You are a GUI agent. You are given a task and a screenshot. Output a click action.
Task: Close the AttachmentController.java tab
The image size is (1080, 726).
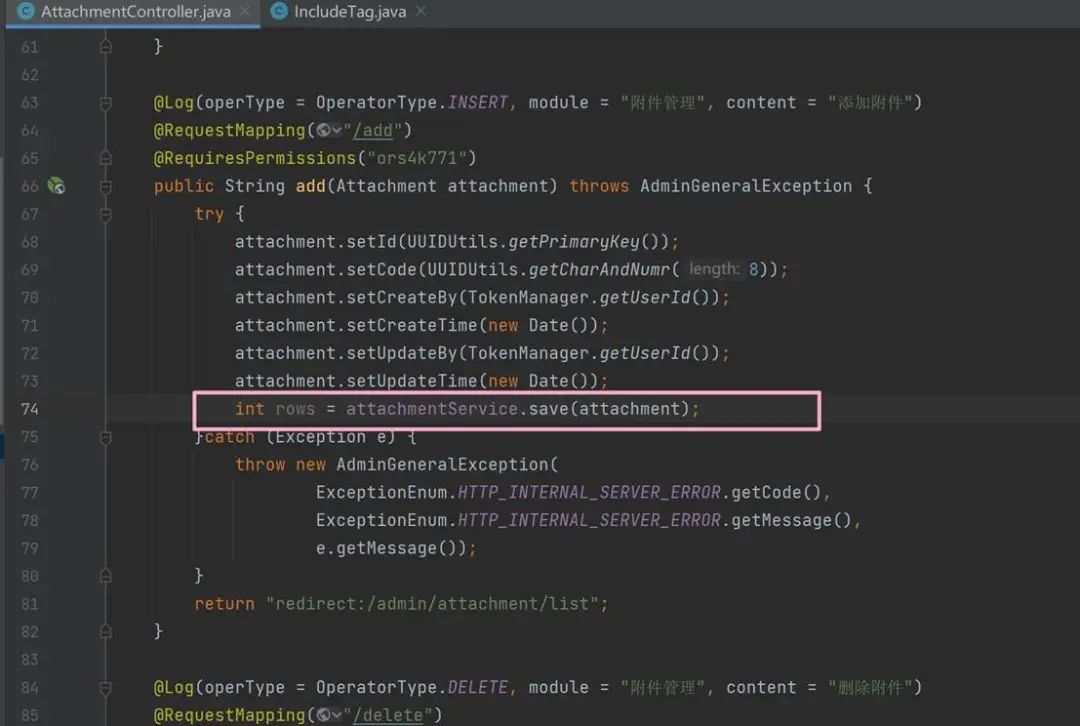[245, 13]
